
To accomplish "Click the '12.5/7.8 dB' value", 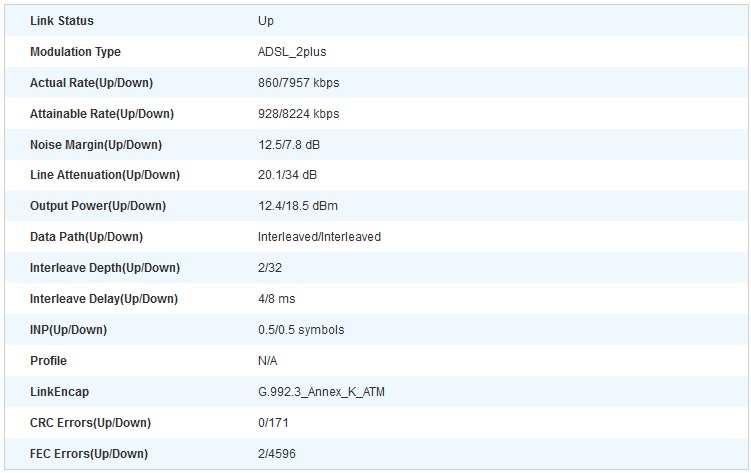I will pyautogui.click(x=289, y=145).
